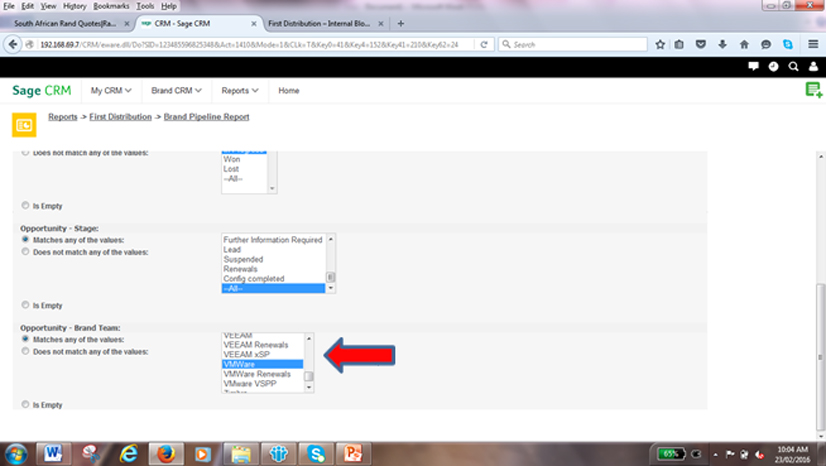Click the yellow Reports icon beside breadcrumb
Image resolution: width=826 pixels, height=466 pixels.
click(x=24, y=125)
